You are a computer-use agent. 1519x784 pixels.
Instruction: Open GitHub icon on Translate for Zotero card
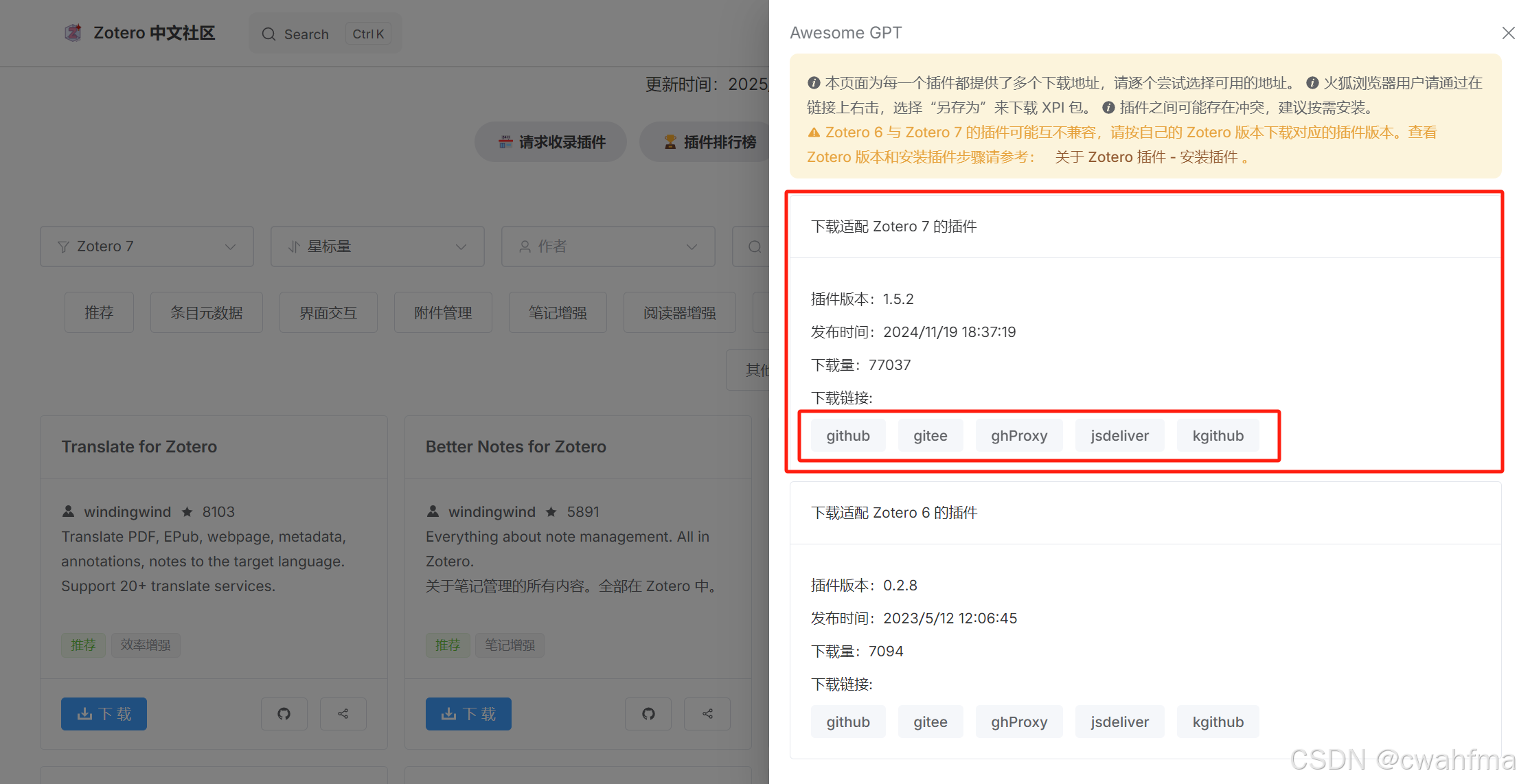pyautogui.click(x=284, y=714)
